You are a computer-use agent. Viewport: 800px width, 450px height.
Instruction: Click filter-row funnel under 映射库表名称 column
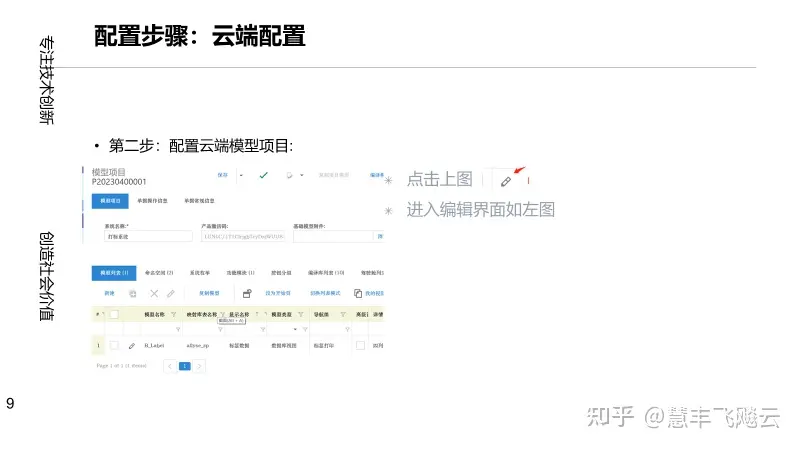[220, 330]
